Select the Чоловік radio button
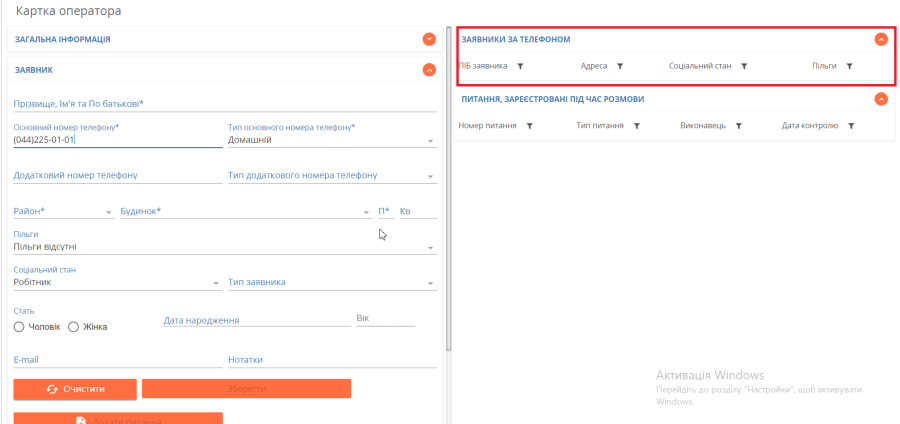The image size is (900, 424). click(x=19, y=327)
